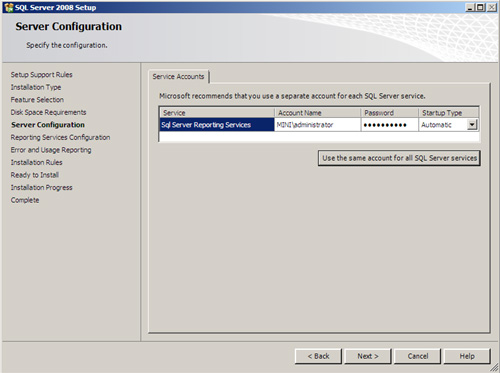500x373 pixels.
Task: Click the Next > button
Action: click(368, 356)
